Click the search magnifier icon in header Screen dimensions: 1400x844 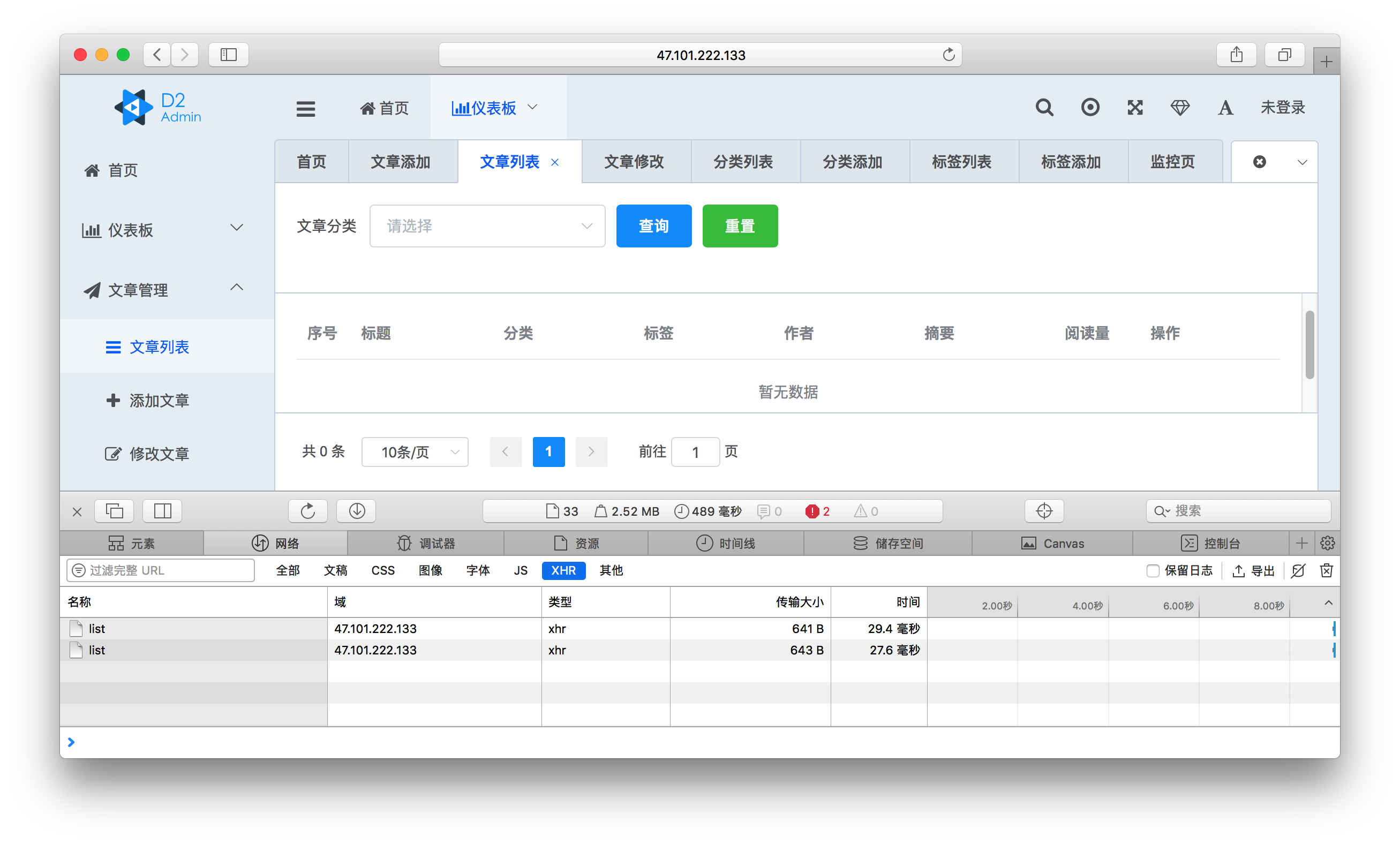click(x=1044, y=107)
